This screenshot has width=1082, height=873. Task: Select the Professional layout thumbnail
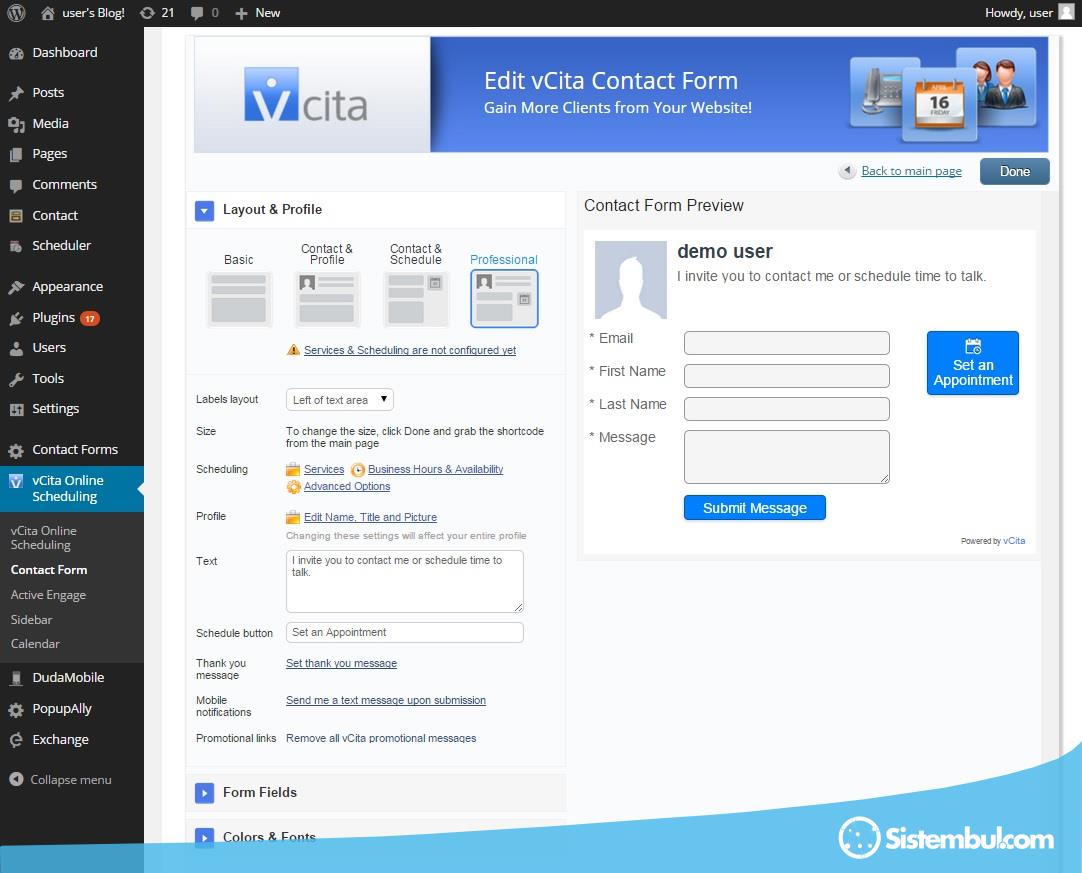(x=504, y=299)
